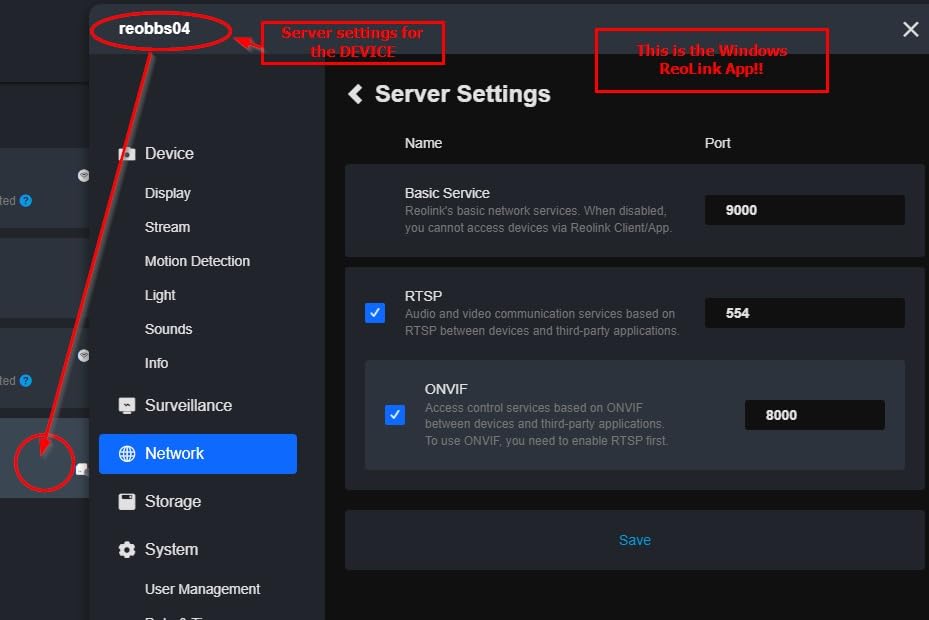Open User Management
929x620 pixels.
(x=203, y=589)
